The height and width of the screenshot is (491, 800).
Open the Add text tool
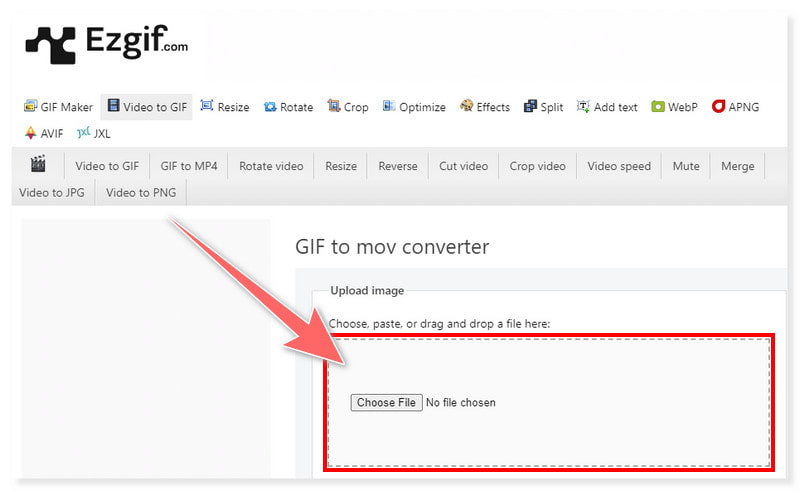606,107
